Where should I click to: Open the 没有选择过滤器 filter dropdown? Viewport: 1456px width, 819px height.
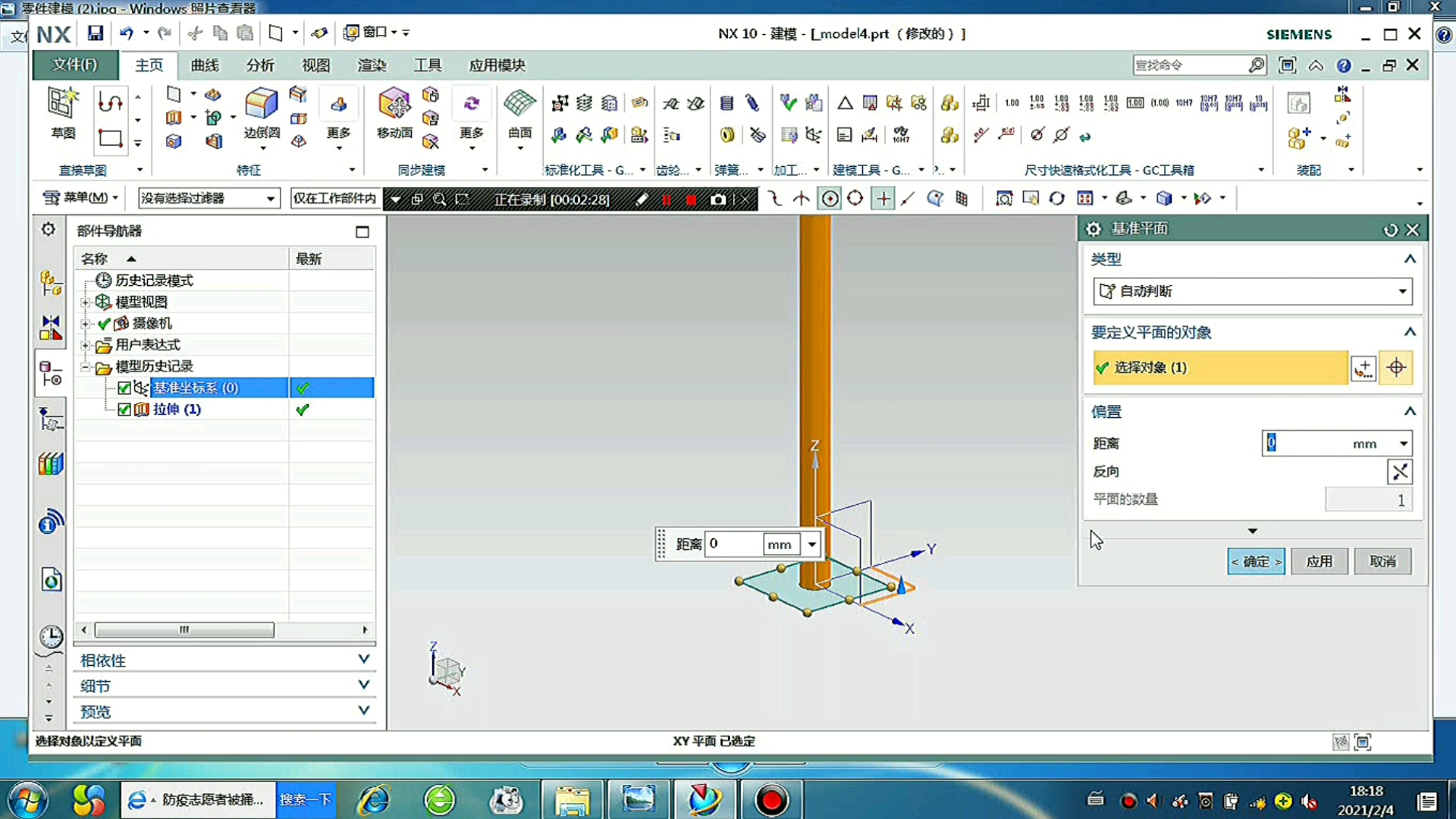click(209, 199)
